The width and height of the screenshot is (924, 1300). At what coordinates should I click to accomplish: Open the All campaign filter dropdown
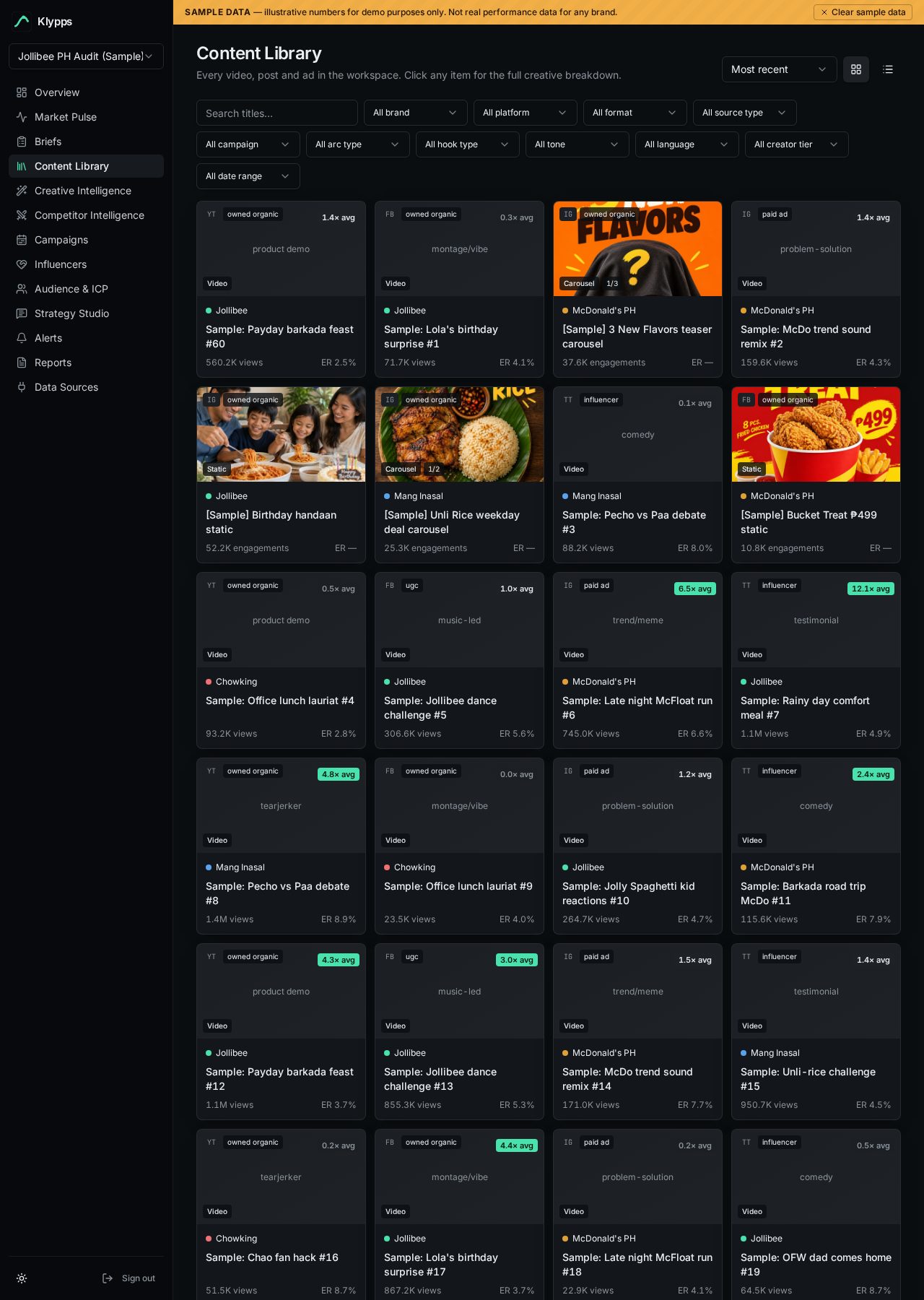coord(248,144)
